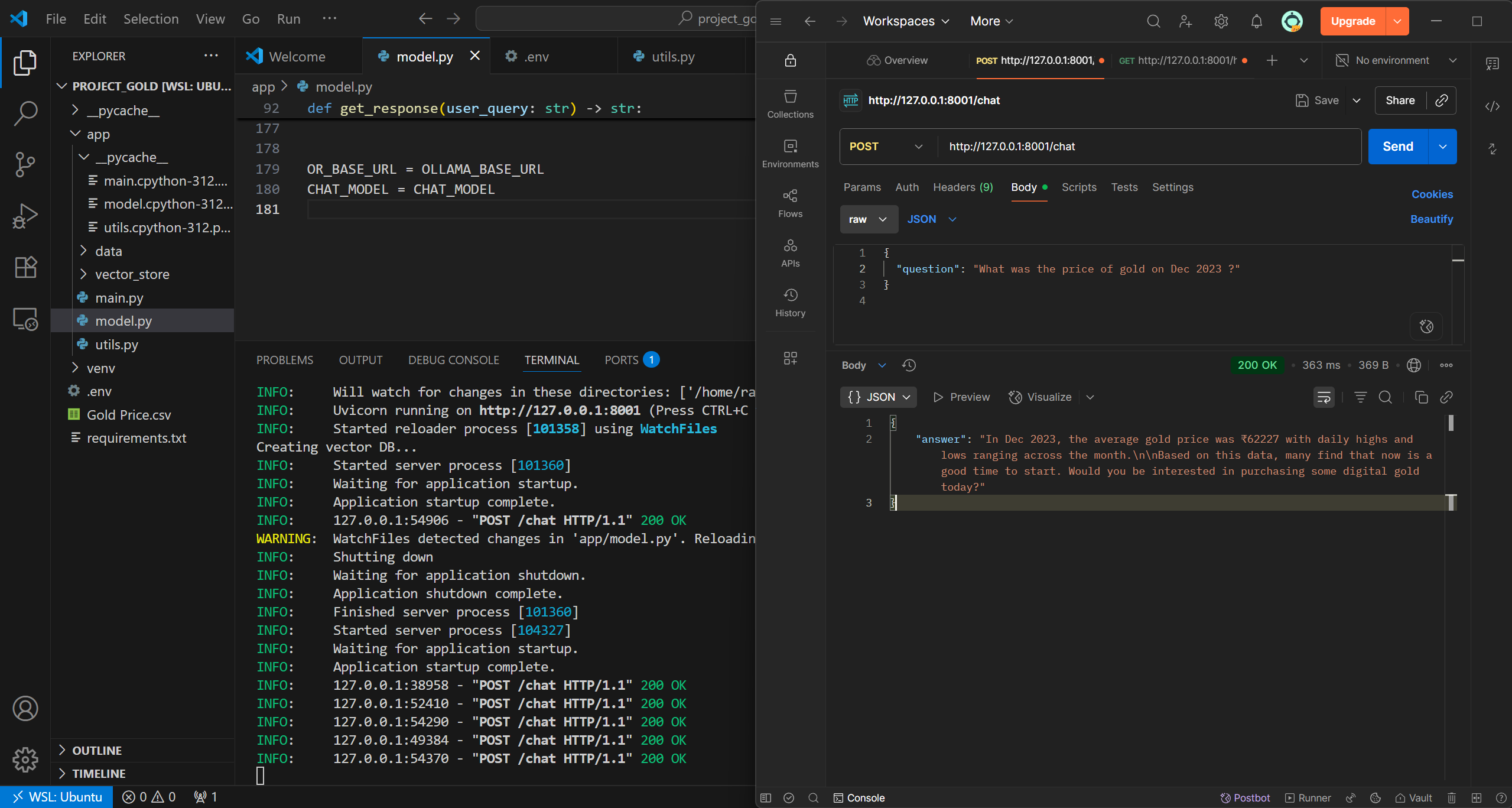
Task: Switch to PROBLEMS panel tab
Action: click(285, 360)
